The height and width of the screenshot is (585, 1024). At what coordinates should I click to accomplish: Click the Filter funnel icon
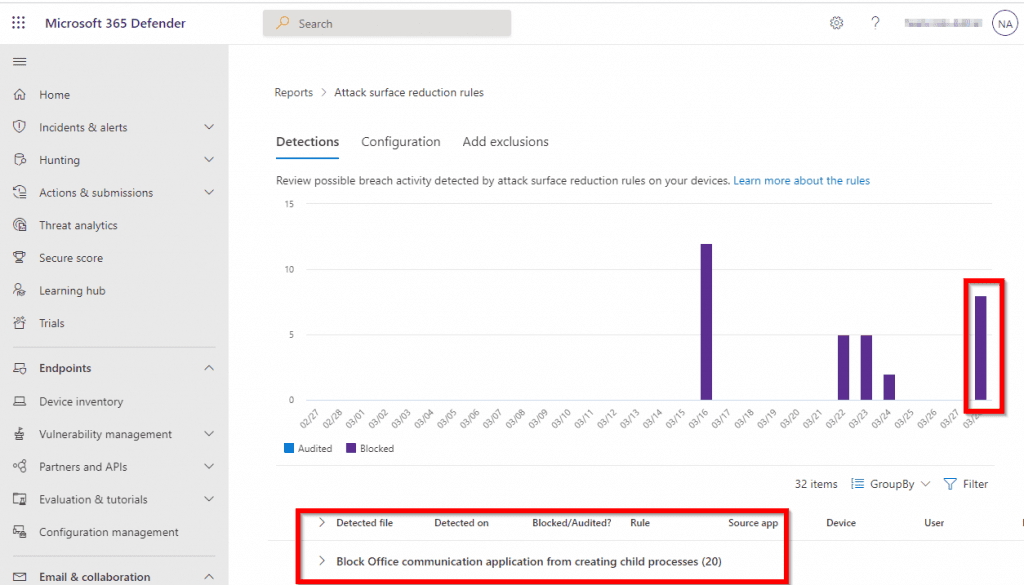[950, 484]
